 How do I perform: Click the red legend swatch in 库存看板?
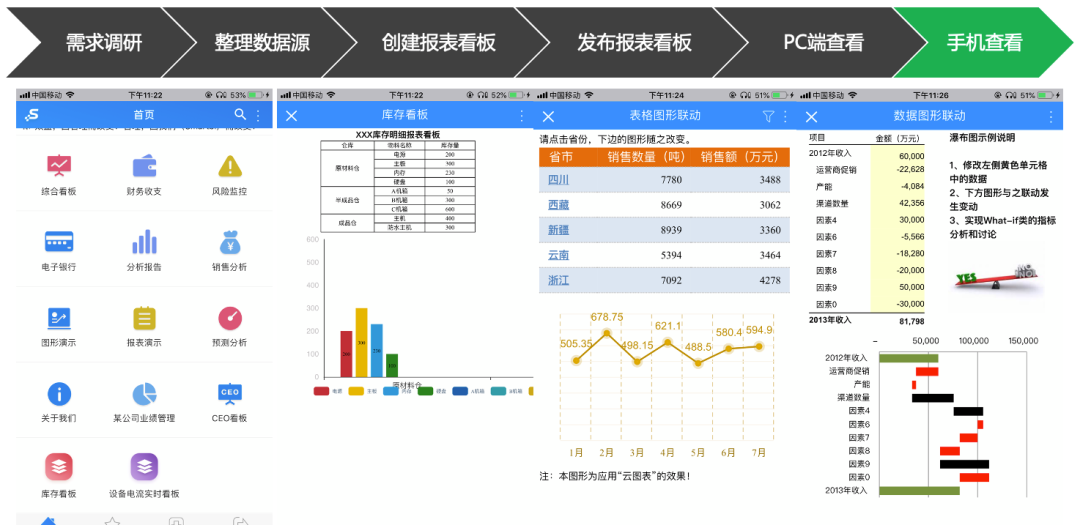coord(321,391)
